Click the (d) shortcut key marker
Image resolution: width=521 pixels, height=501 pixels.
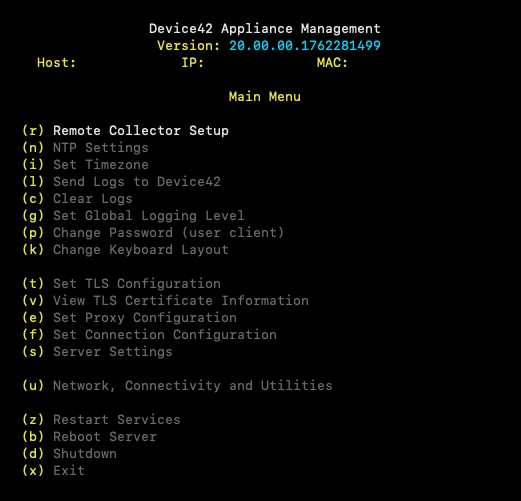coord(33,454)
